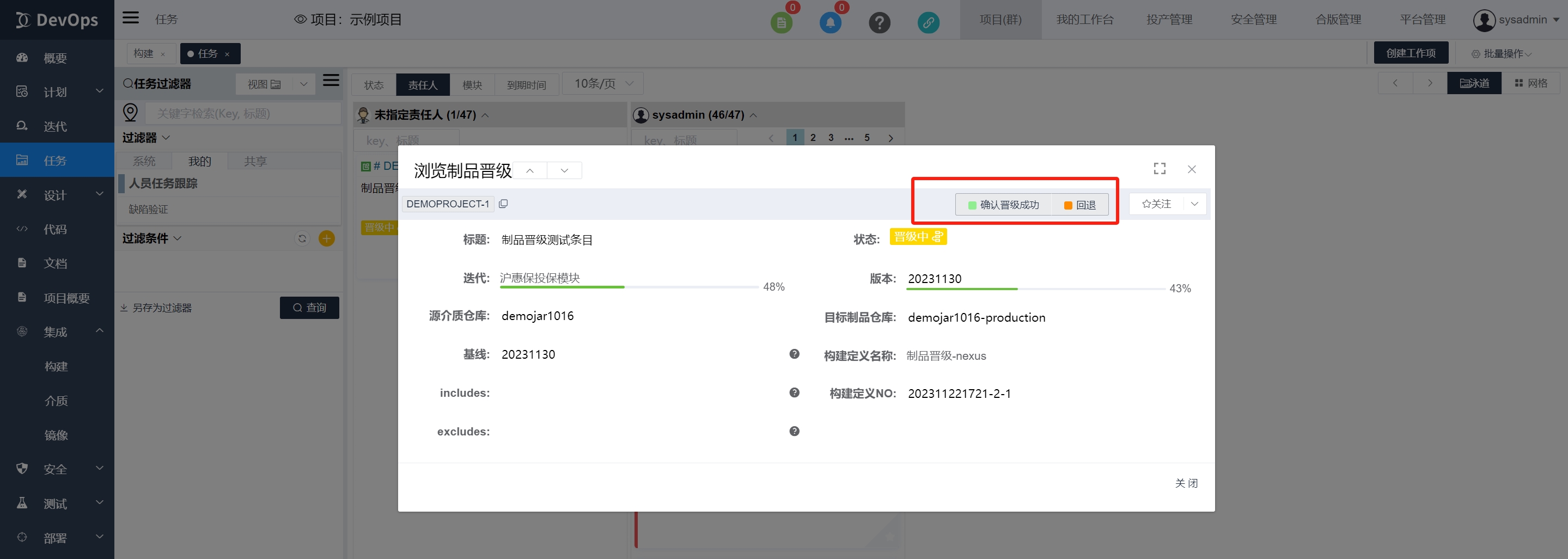This screenshot has height=559, width=1568.
Task: Click the 确认晋级成功 button
Action: [x=1003, y=205]
